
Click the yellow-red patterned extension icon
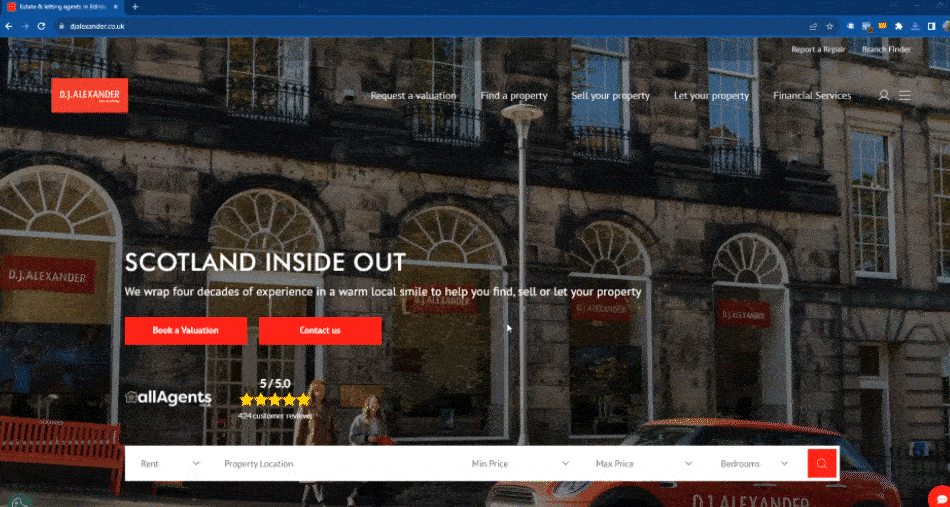pyautogui.click(x=883, y=25)
